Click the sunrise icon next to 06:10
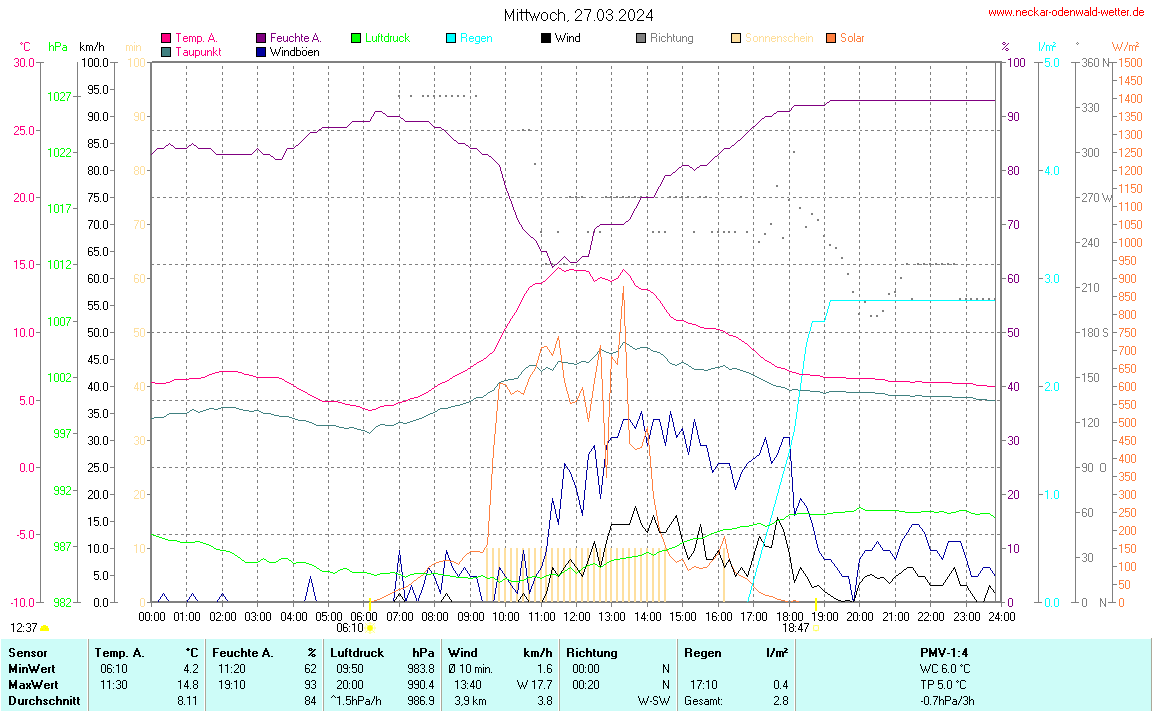 pyautogui.click(x=370, y=628)
